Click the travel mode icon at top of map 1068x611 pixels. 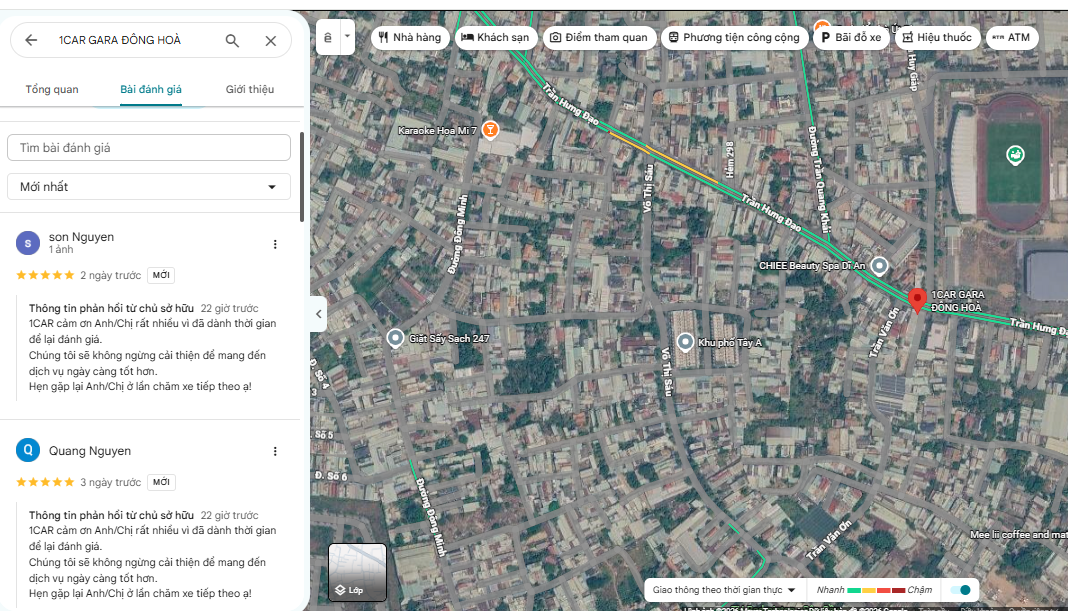point(328,37)
